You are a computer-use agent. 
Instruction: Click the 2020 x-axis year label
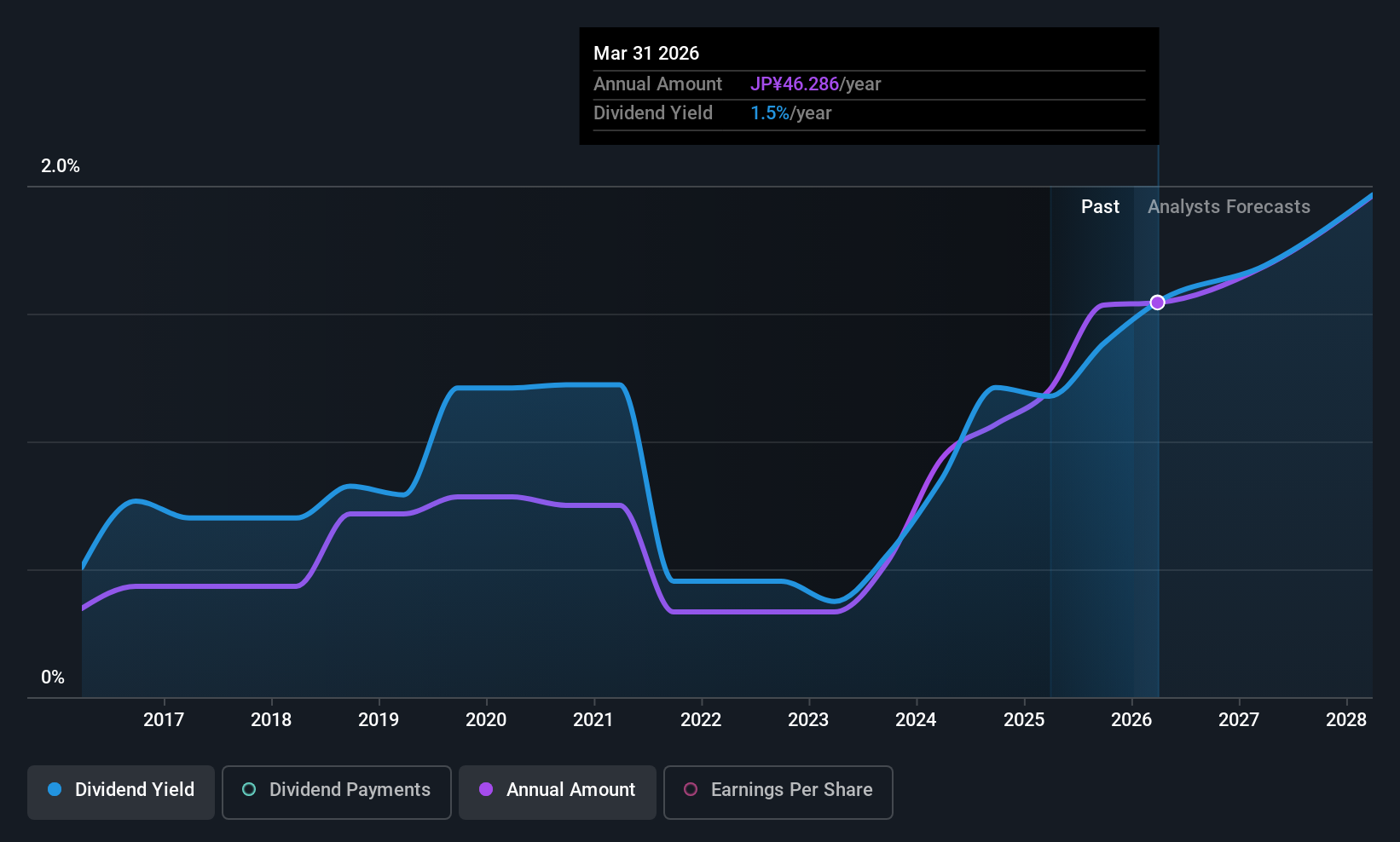click(486, 720)
